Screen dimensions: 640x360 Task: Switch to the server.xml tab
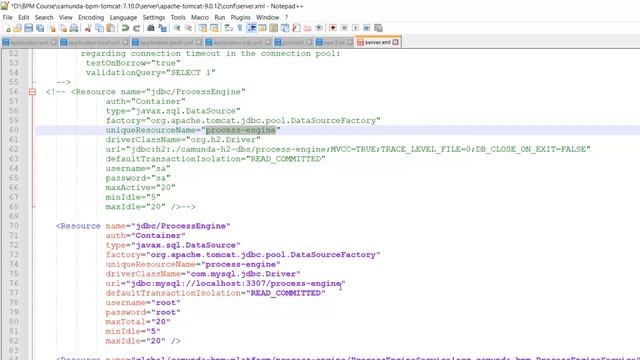pos(377,42)
